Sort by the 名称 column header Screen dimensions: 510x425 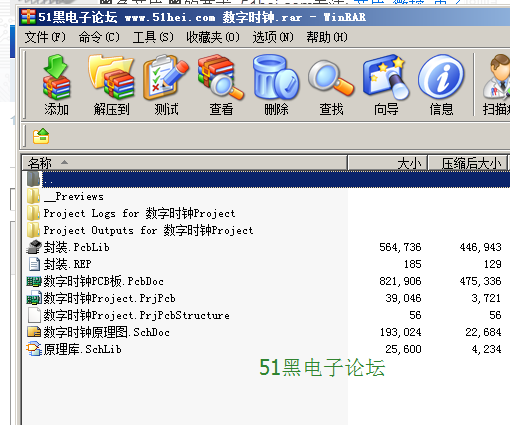[x=185, y=163]
